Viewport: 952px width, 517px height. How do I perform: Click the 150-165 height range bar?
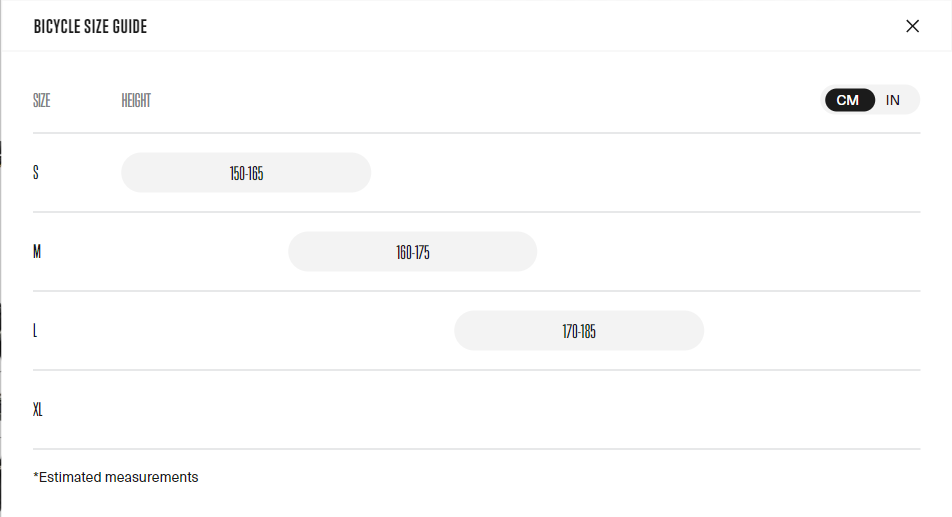tap(246, 173)
